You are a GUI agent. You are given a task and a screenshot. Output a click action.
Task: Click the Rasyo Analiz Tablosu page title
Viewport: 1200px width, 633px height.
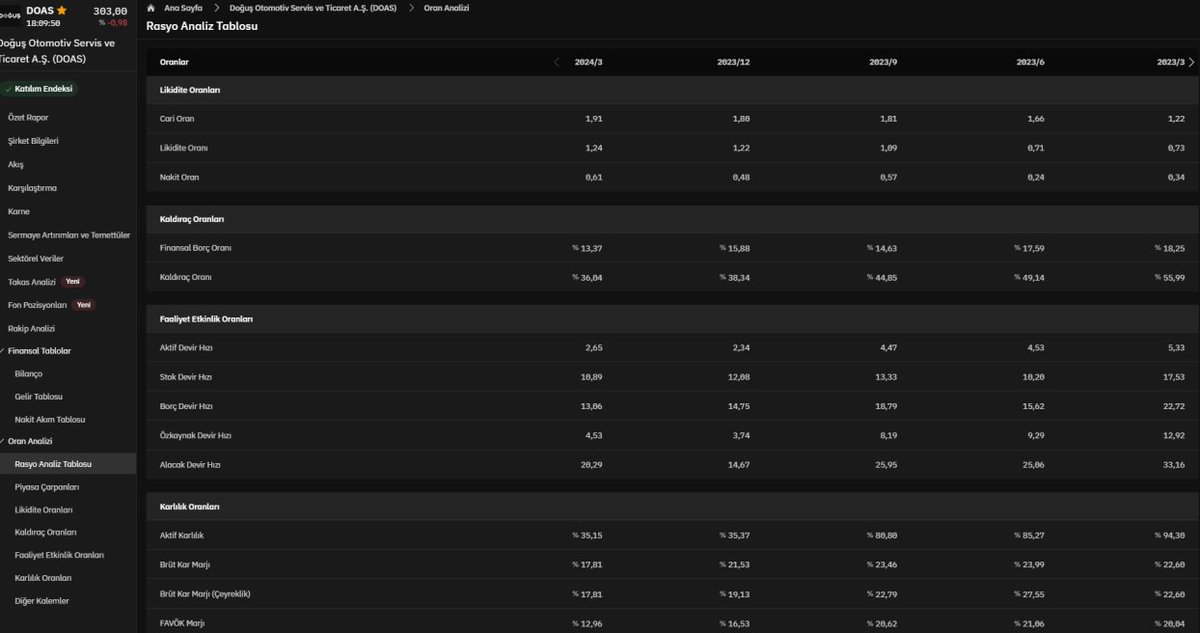(202, 26)
